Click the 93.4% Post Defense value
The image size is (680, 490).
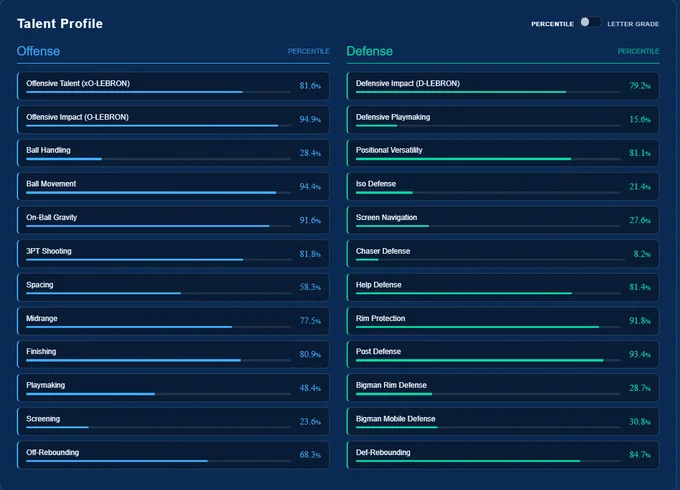[x=640, y=354]
